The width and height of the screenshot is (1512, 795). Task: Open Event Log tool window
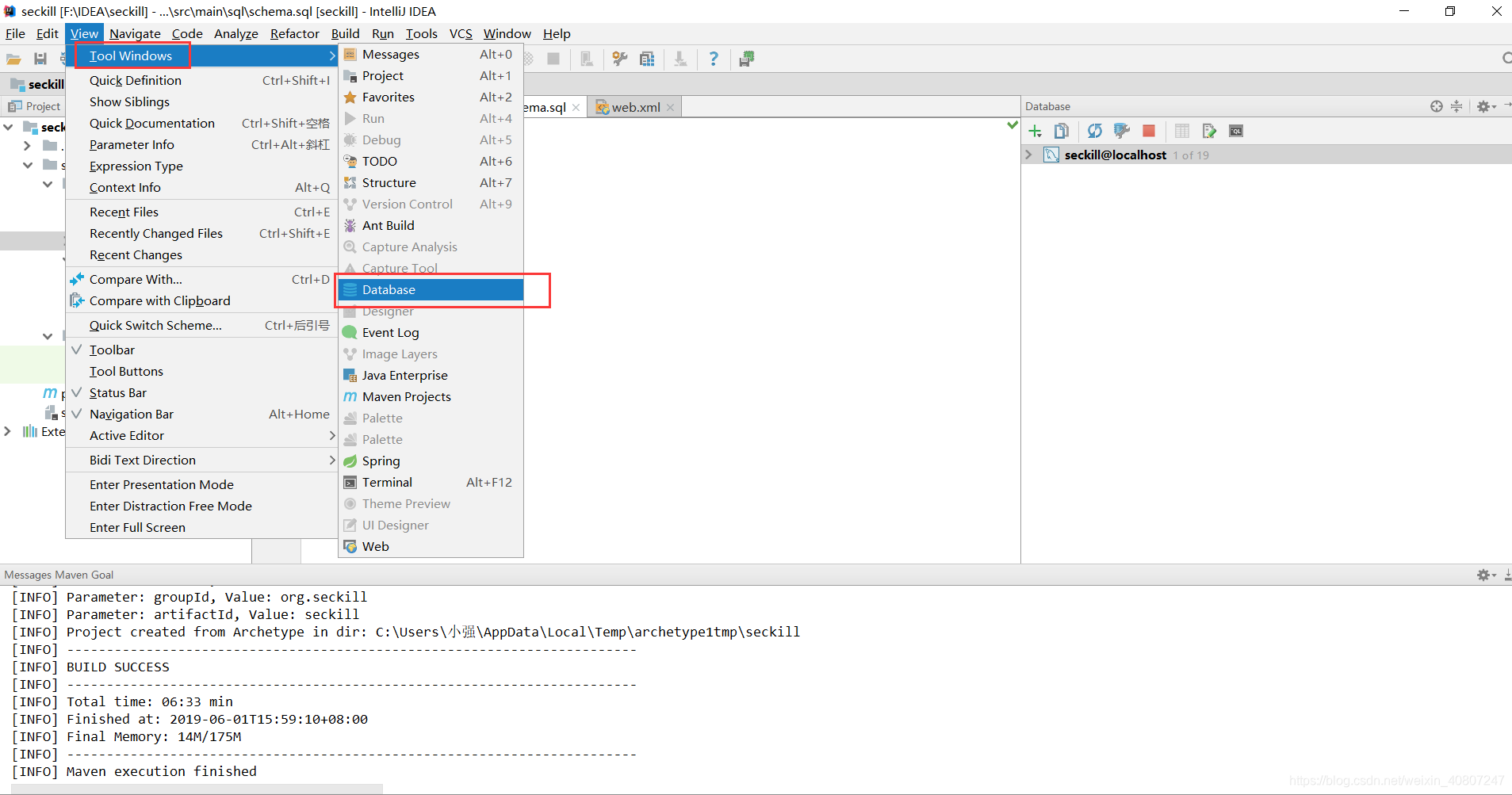coord(431,332)
